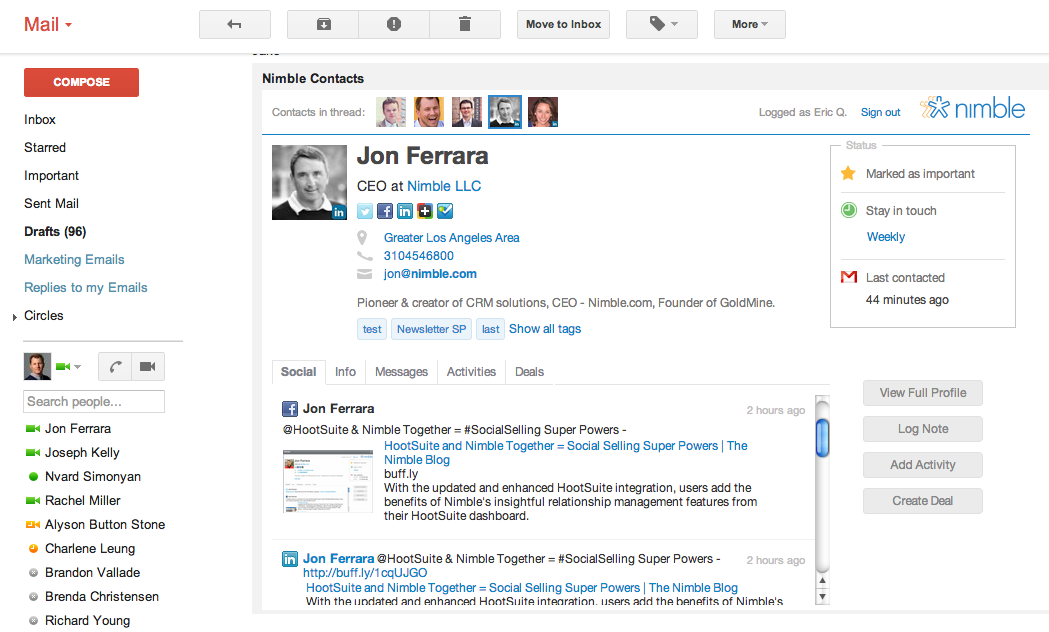Open chat with Charlene Leung
This screenshot has width=1049, height=632.
tap(90, 549)
